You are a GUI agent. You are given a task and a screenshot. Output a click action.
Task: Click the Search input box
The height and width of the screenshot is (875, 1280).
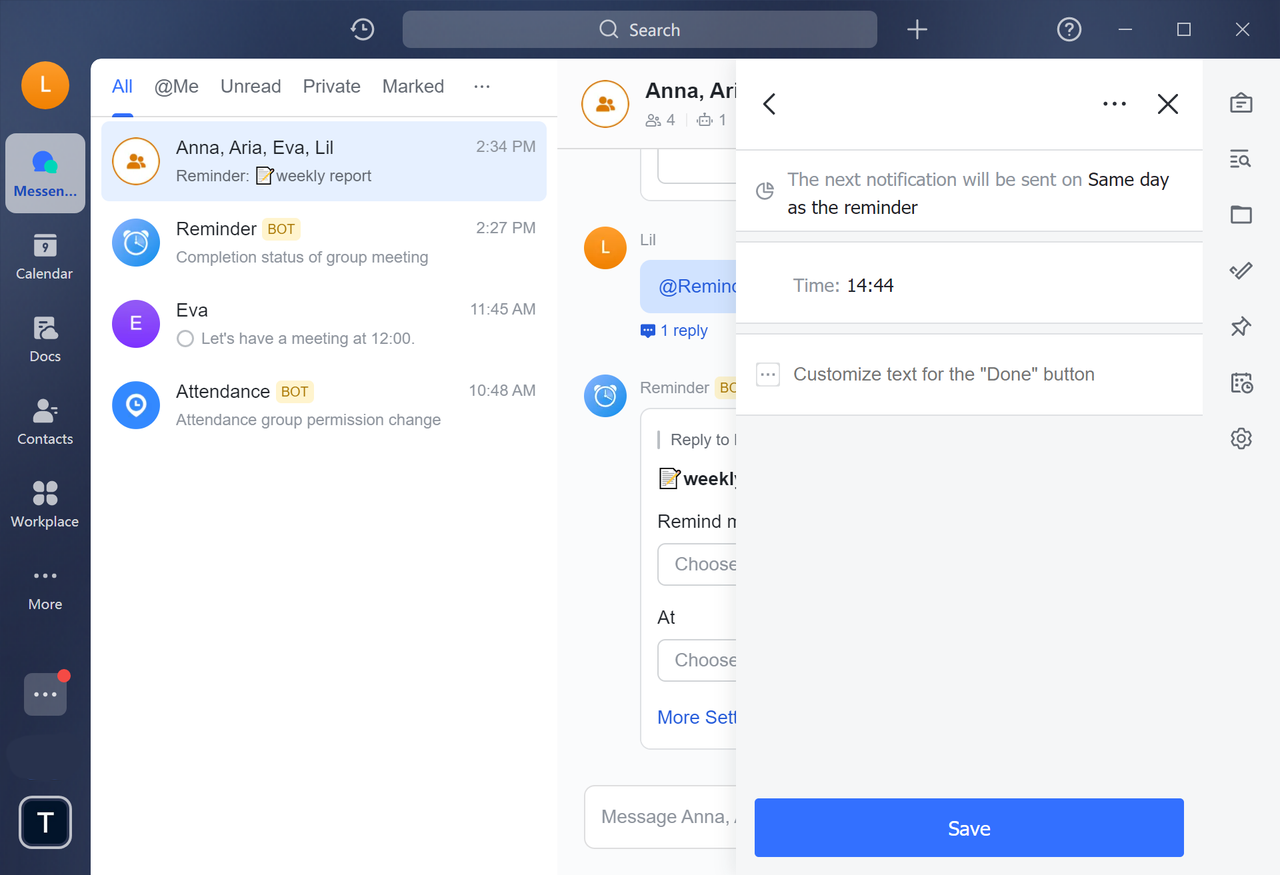[640, 30]
